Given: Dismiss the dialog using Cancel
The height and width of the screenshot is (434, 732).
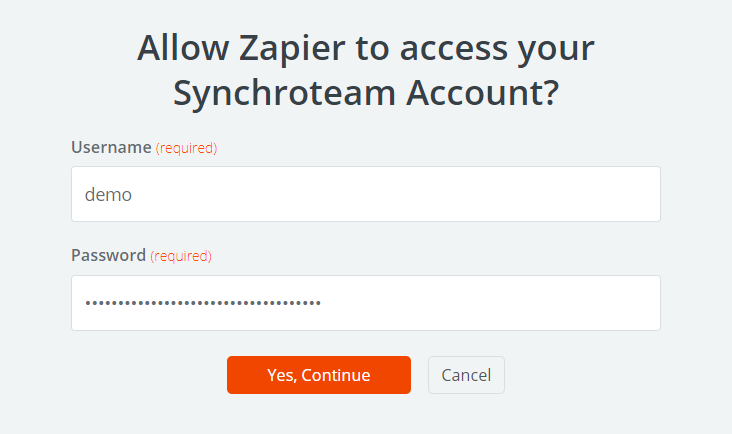Looking at the screenshot, I should (466, 375).
